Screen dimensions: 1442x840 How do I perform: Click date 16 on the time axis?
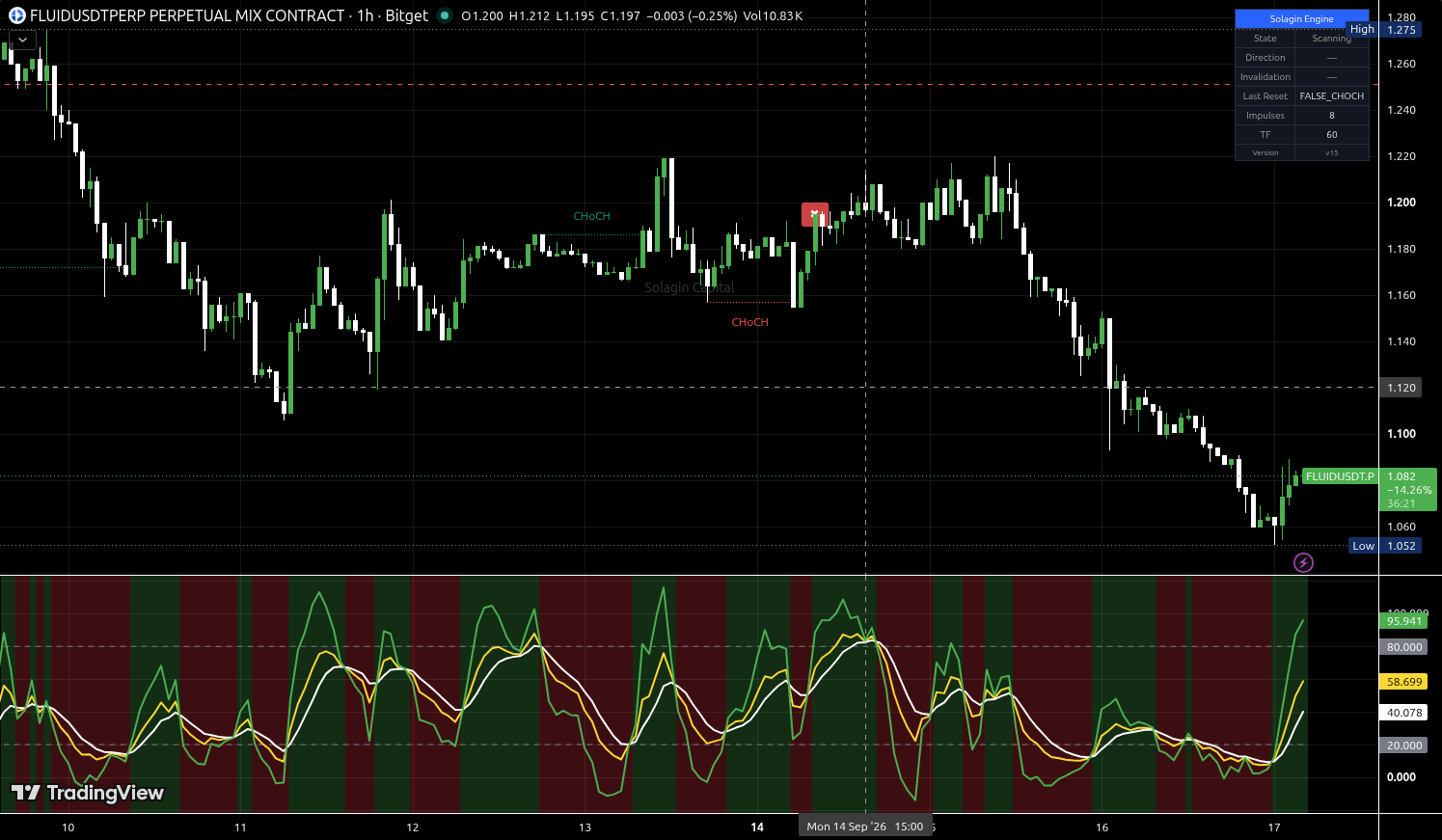1102,827
